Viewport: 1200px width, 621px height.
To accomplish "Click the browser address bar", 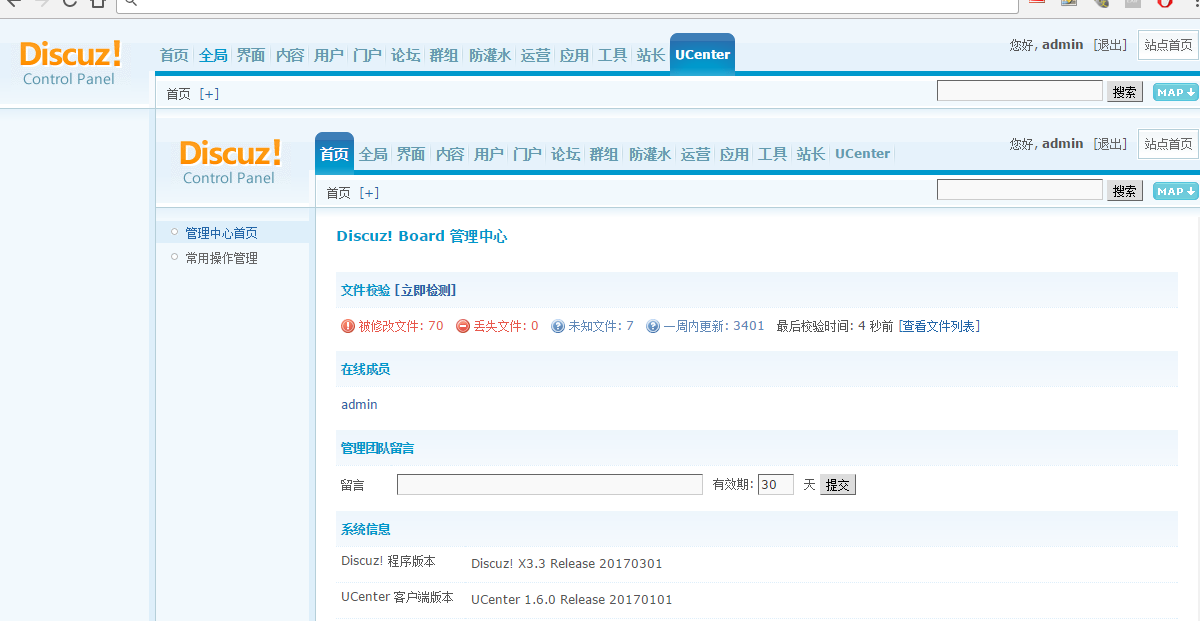I will pyautogui.click(x=567, y=4).
